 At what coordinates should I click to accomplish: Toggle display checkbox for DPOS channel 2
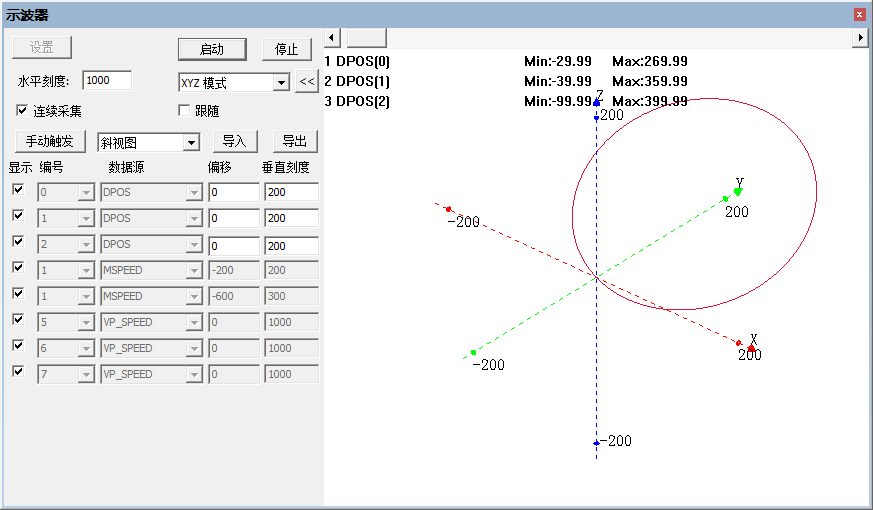click(18, 241)
